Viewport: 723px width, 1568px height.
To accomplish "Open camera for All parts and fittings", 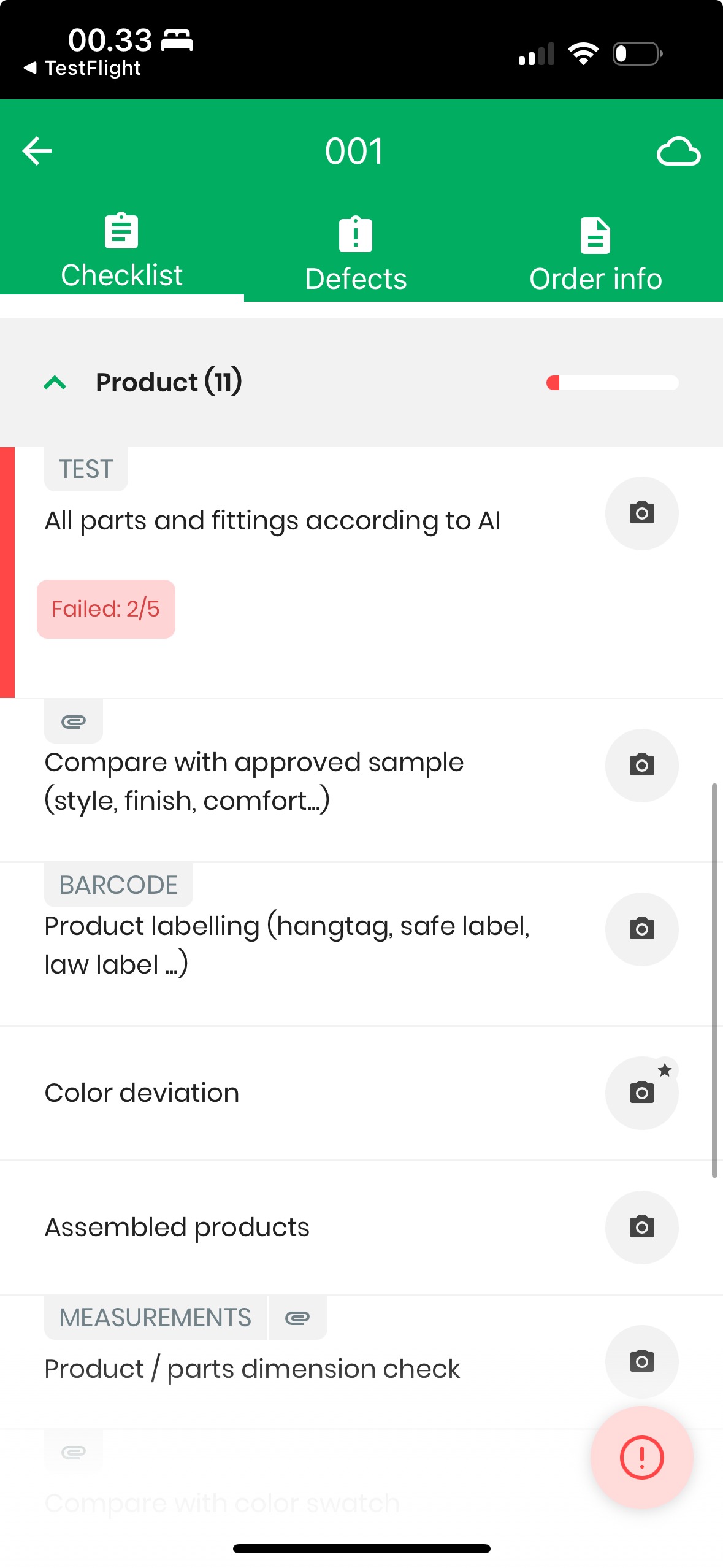I will (x=641, y=513).
